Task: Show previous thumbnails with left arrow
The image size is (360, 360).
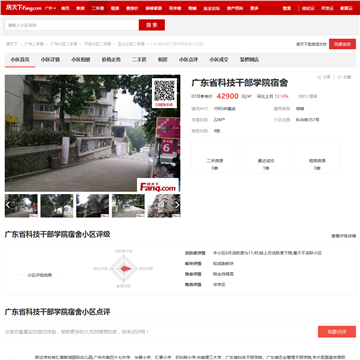Action: pos(8,205)
